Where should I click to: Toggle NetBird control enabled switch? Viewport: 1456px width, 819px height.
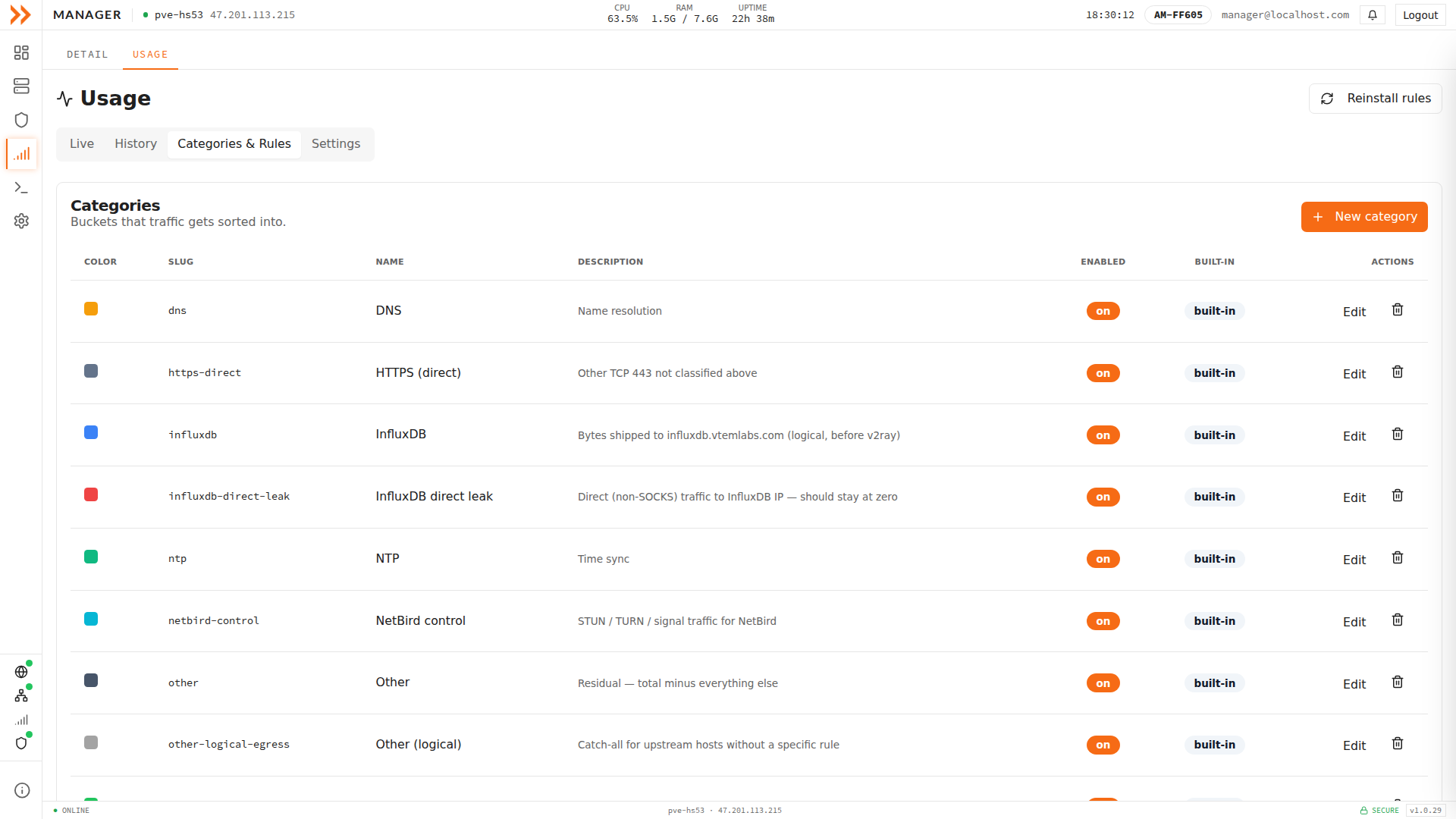(1103, 621)
